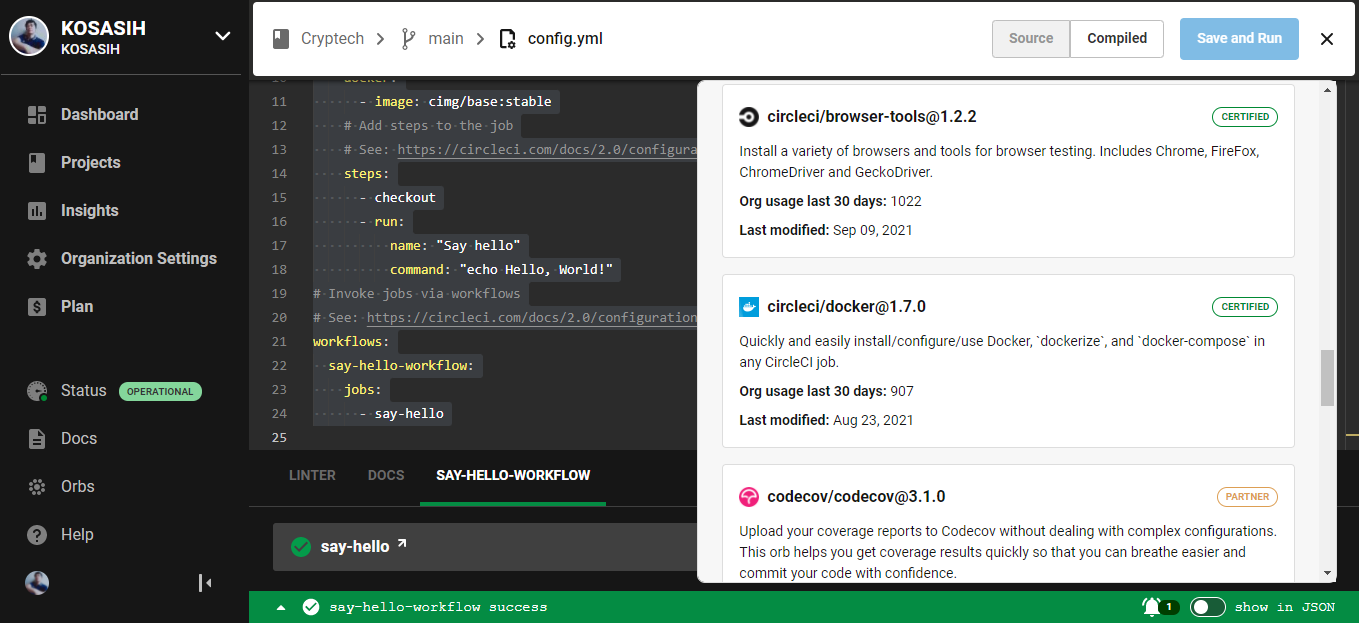The image size is (1359, 623).
Task: Click the notification bell icon
Action: [1152, 607]
